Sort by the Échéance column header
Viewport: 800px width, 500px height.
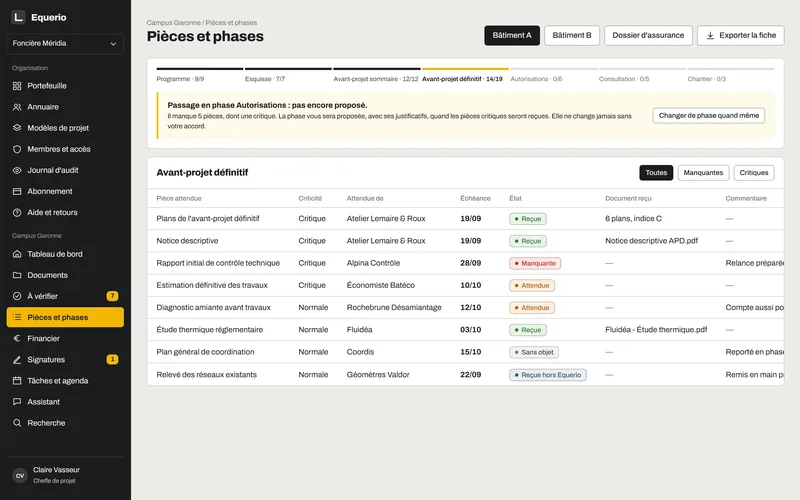tap(475, 198)
